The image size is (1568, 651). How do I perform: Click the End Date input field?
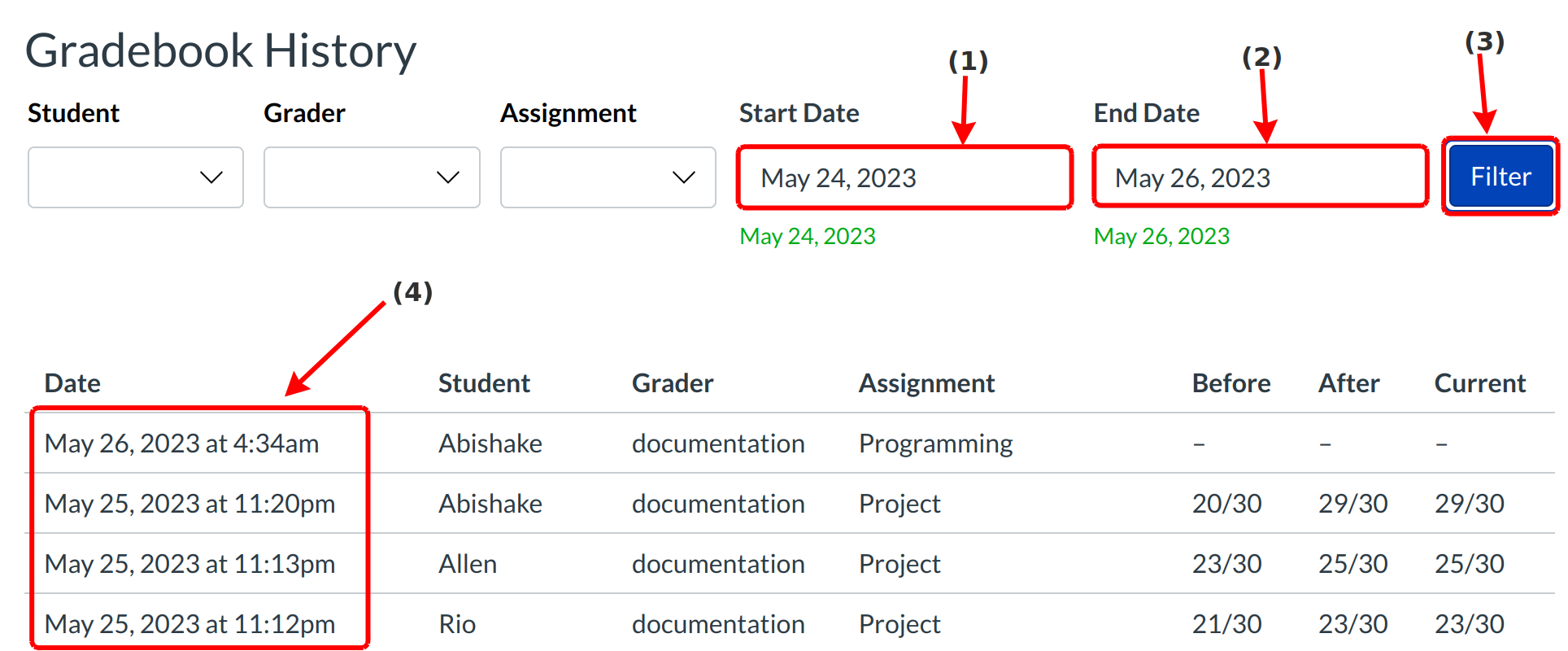[x=1259, y=177]
